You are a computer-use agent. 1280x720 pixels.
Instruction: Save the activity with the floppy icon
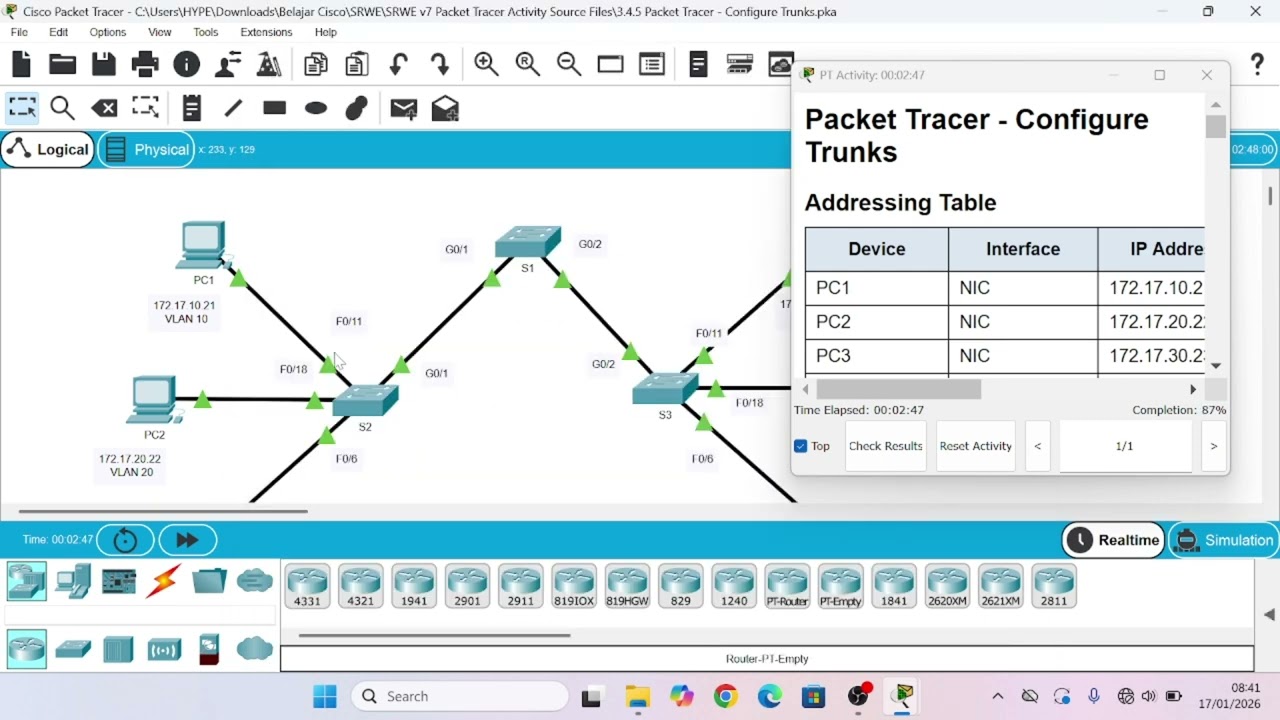click(x=104, y=65)
